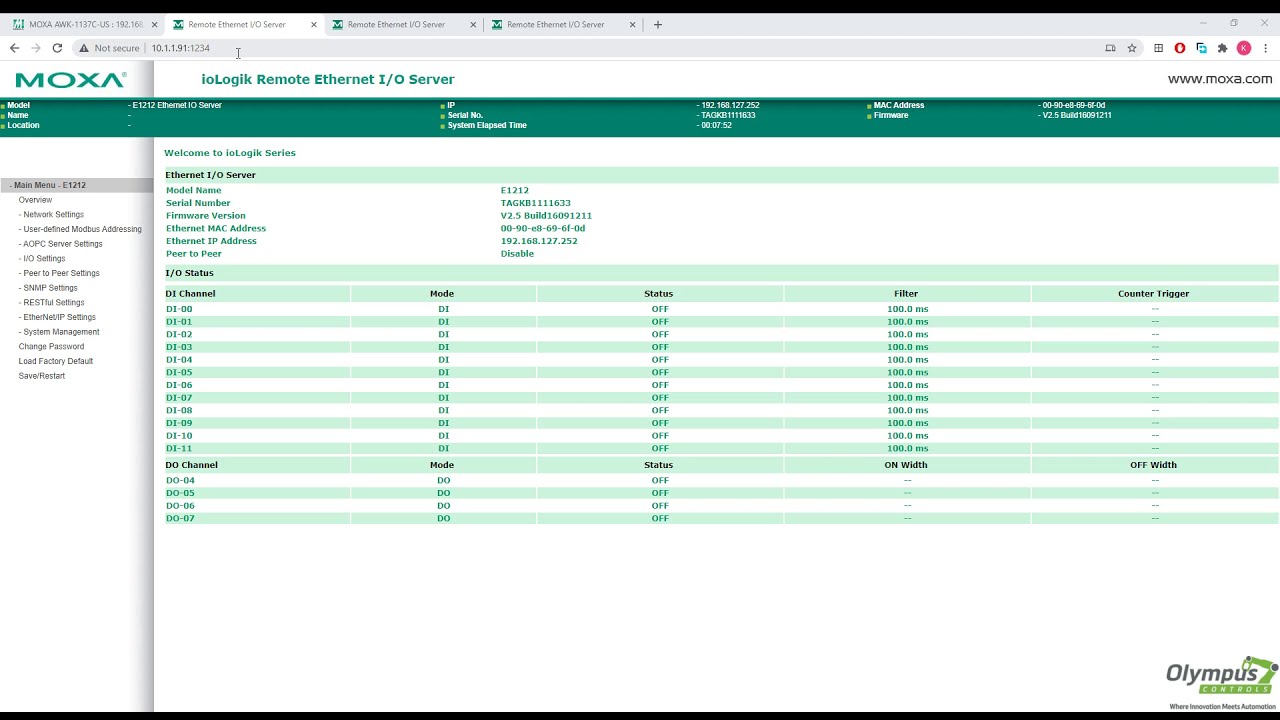Open the Extensions puzzle-piece menu

(x=1222, y=48)
